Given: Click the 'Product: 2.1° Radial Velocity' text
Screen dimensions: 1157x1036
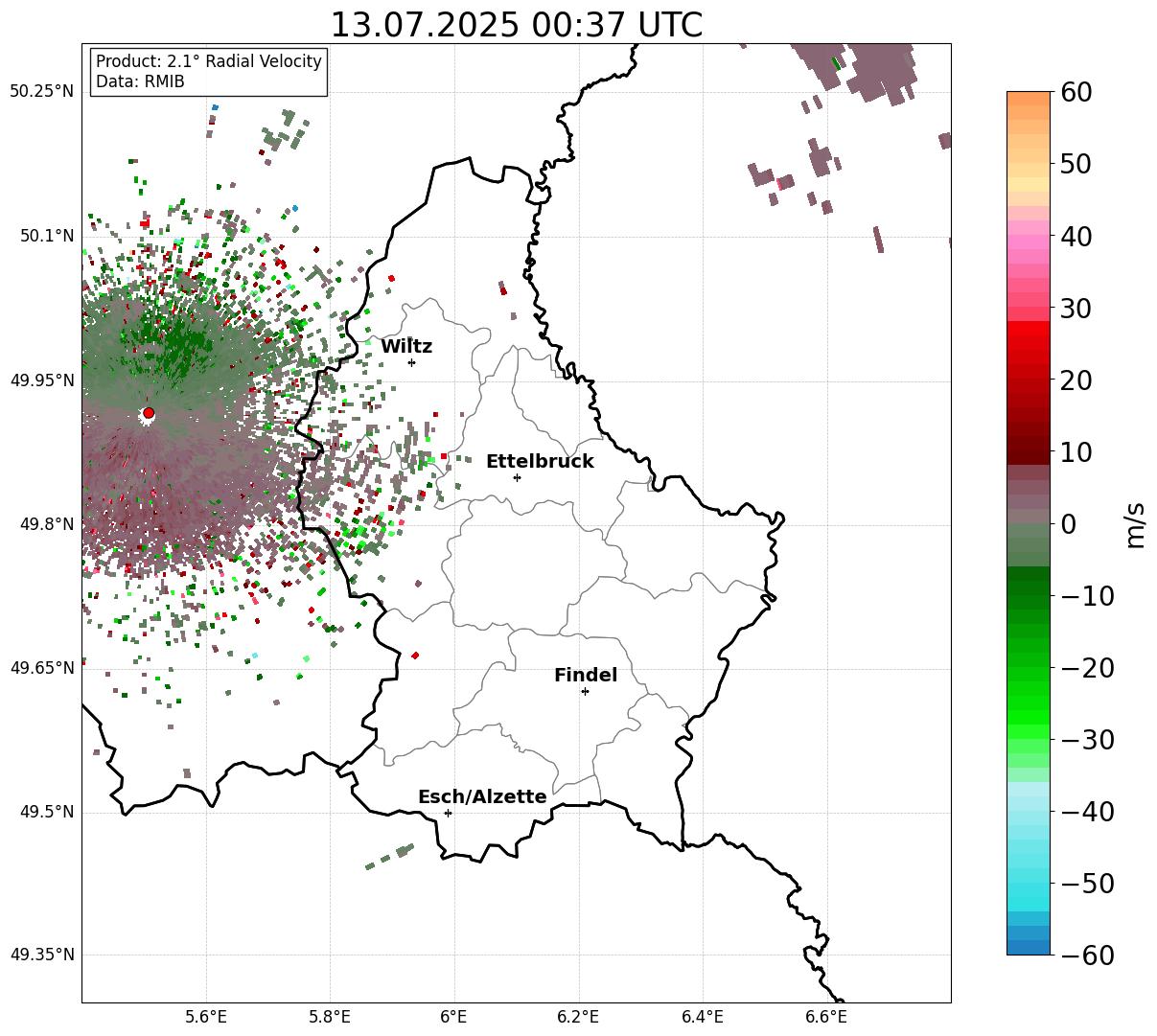Looking at the screenshot, I should click(209, 61).
